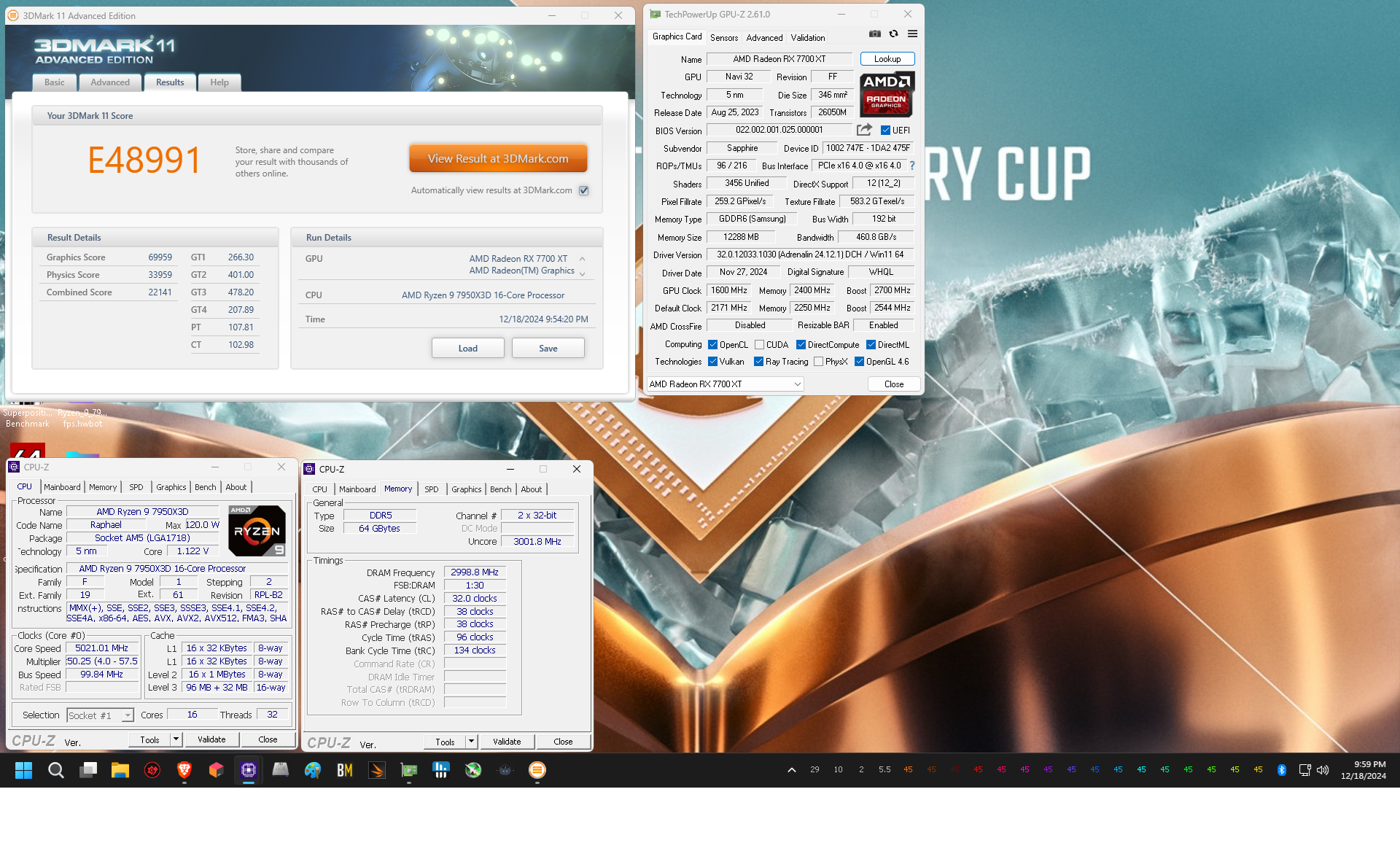
Task: Toggle the Ray Tracing checkbox
Action: tap(759, 362)
